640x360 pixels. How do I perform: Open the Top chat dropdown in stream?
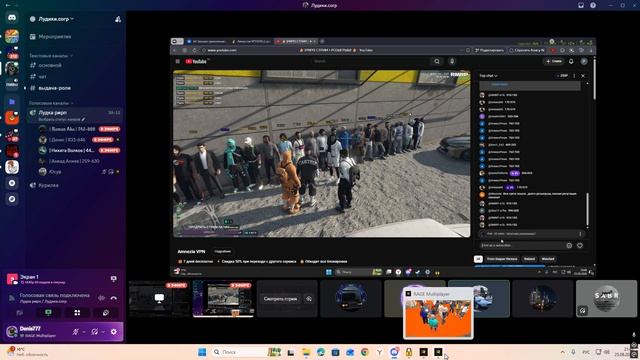click(x=488, y=76)
